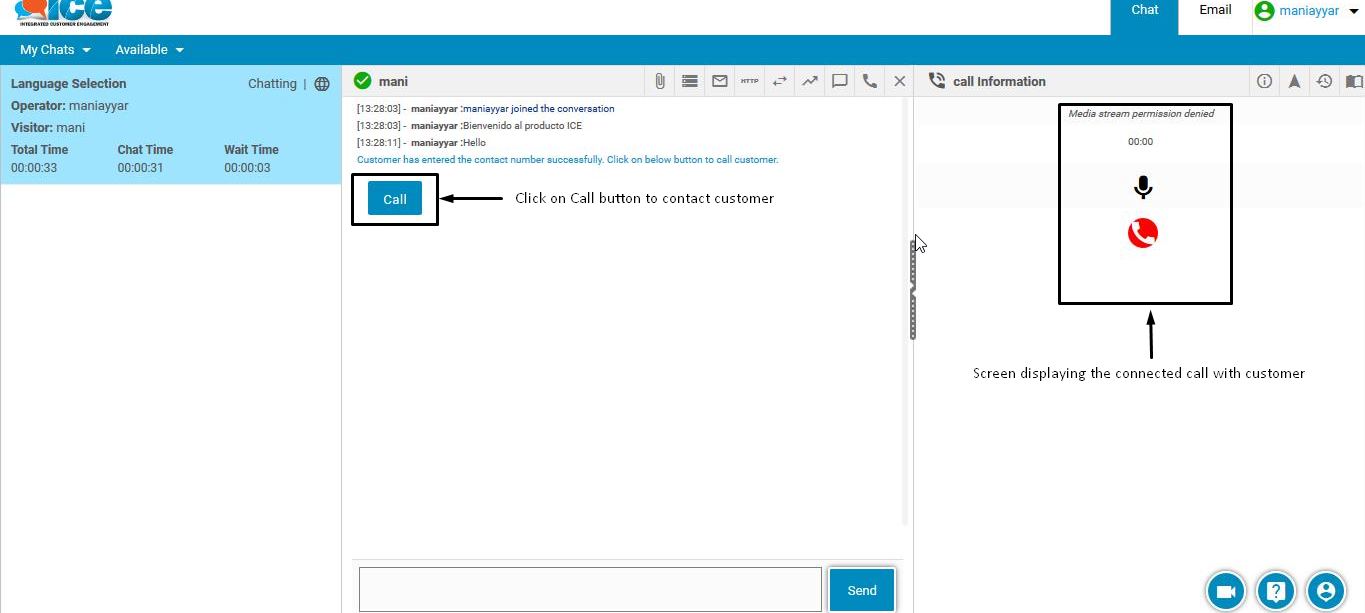Click the chat message input field
Image resolution: width=1365 pixels, height=613 pixels.
point(590,589)
